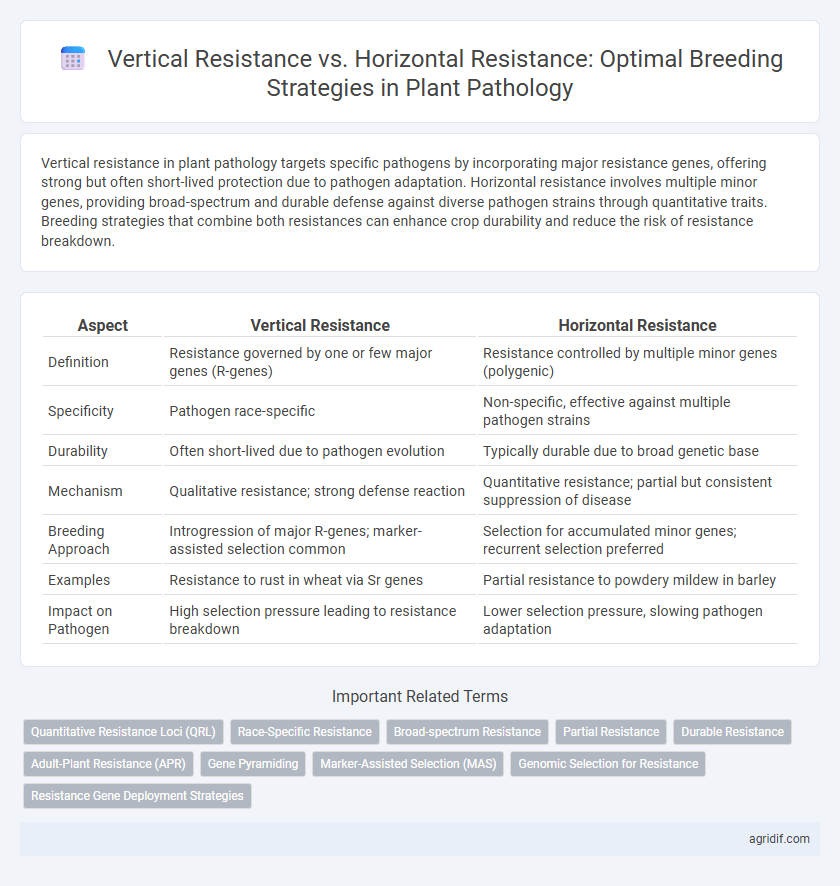The image size is (840, 886).
Task: Open the Durable Resistance tag
Action: point(733,732)
